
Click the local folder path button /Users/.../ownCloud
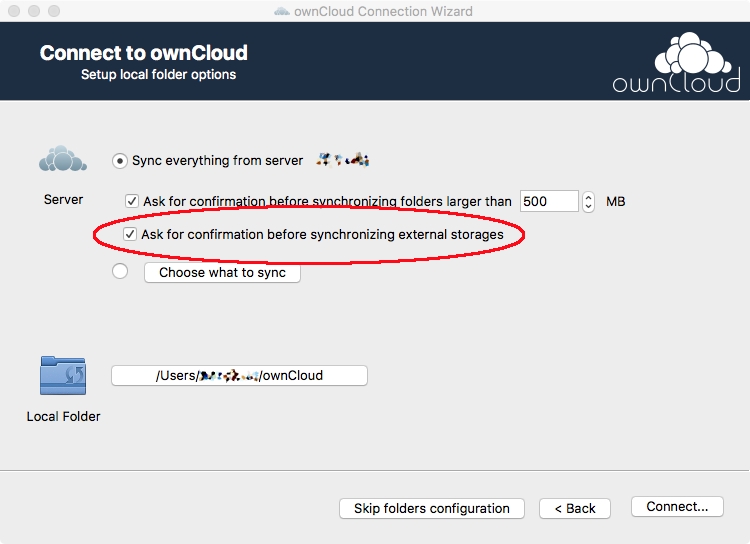tap(239, 376)
